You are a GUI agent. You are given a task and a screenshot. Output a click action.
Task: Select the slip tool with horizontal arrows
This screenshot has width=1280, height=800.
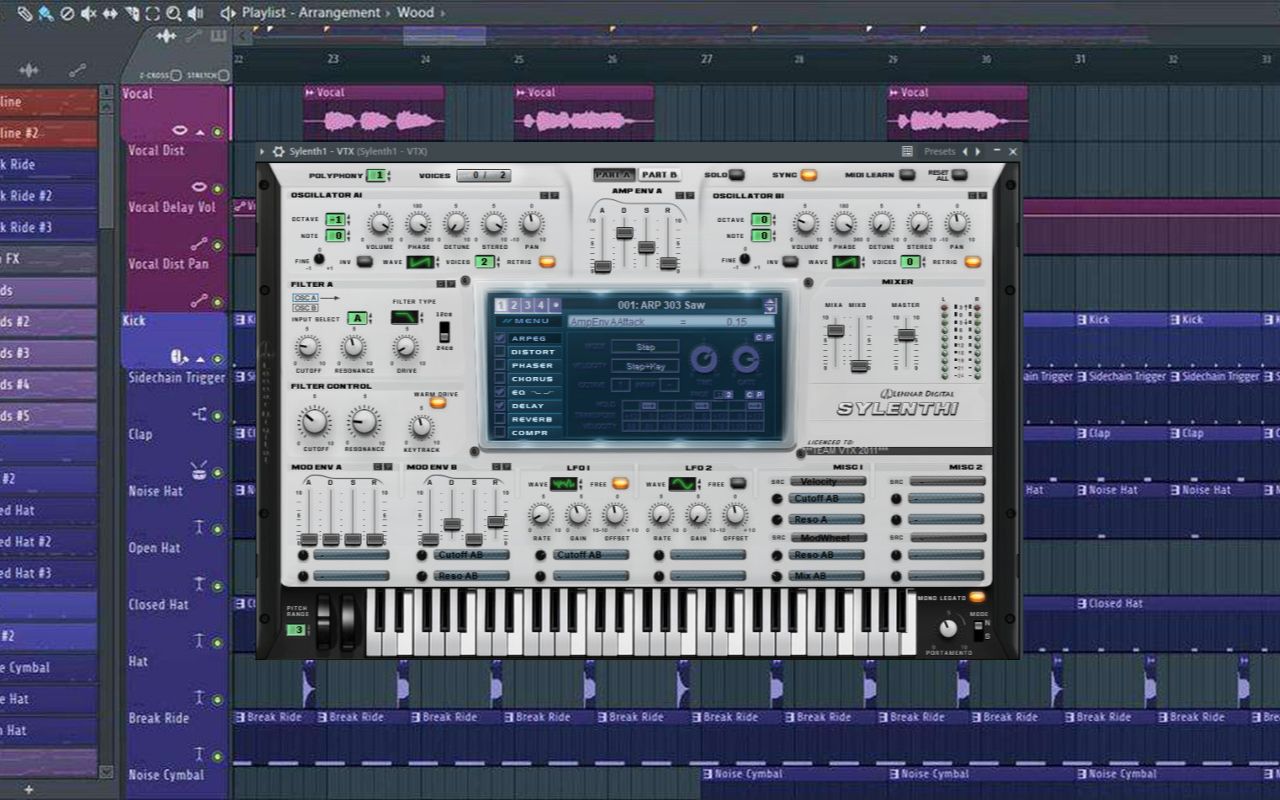[110, 13]
